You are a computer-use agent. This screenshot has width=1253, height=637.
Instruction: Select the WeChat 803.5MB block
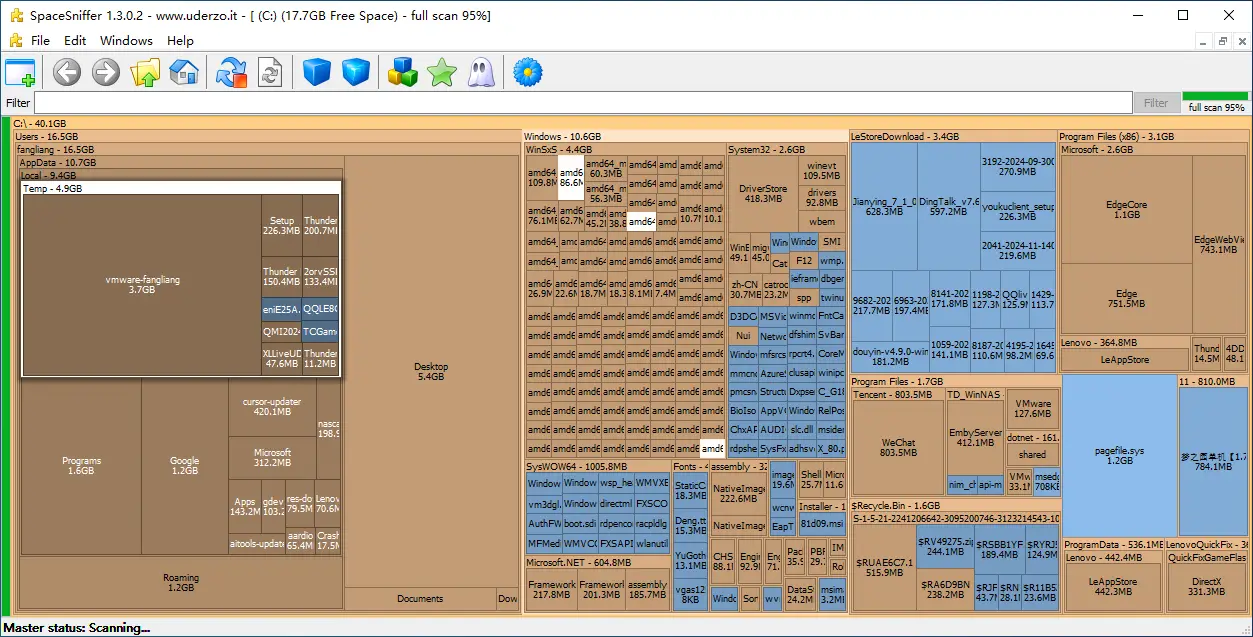[x=898, y=448]
